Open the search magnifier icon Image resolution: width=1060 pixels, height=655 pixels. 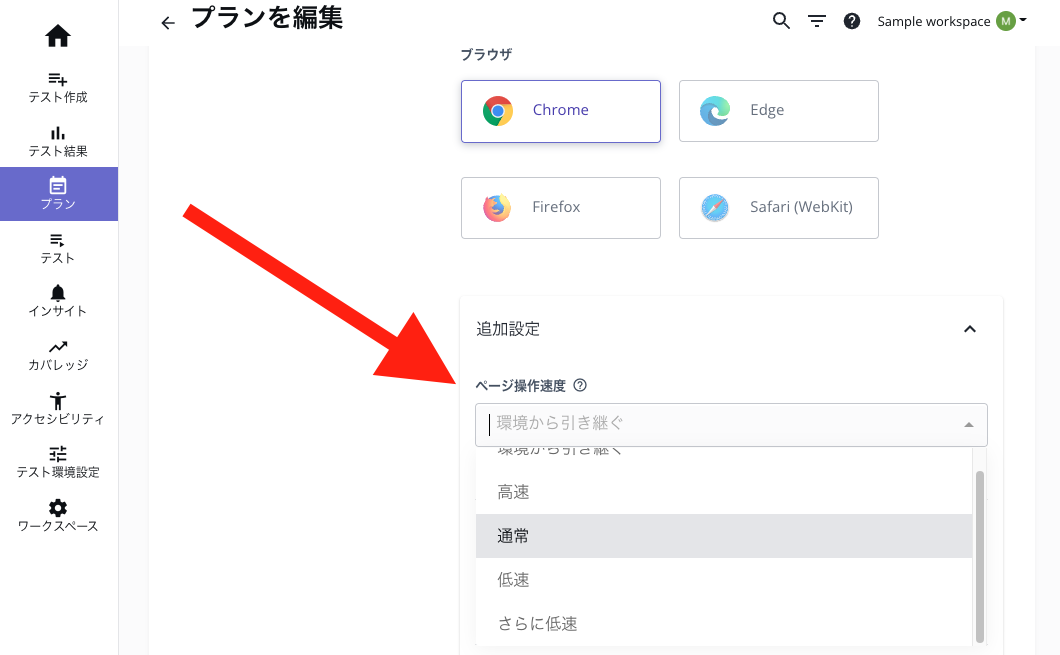pos(781,21)
